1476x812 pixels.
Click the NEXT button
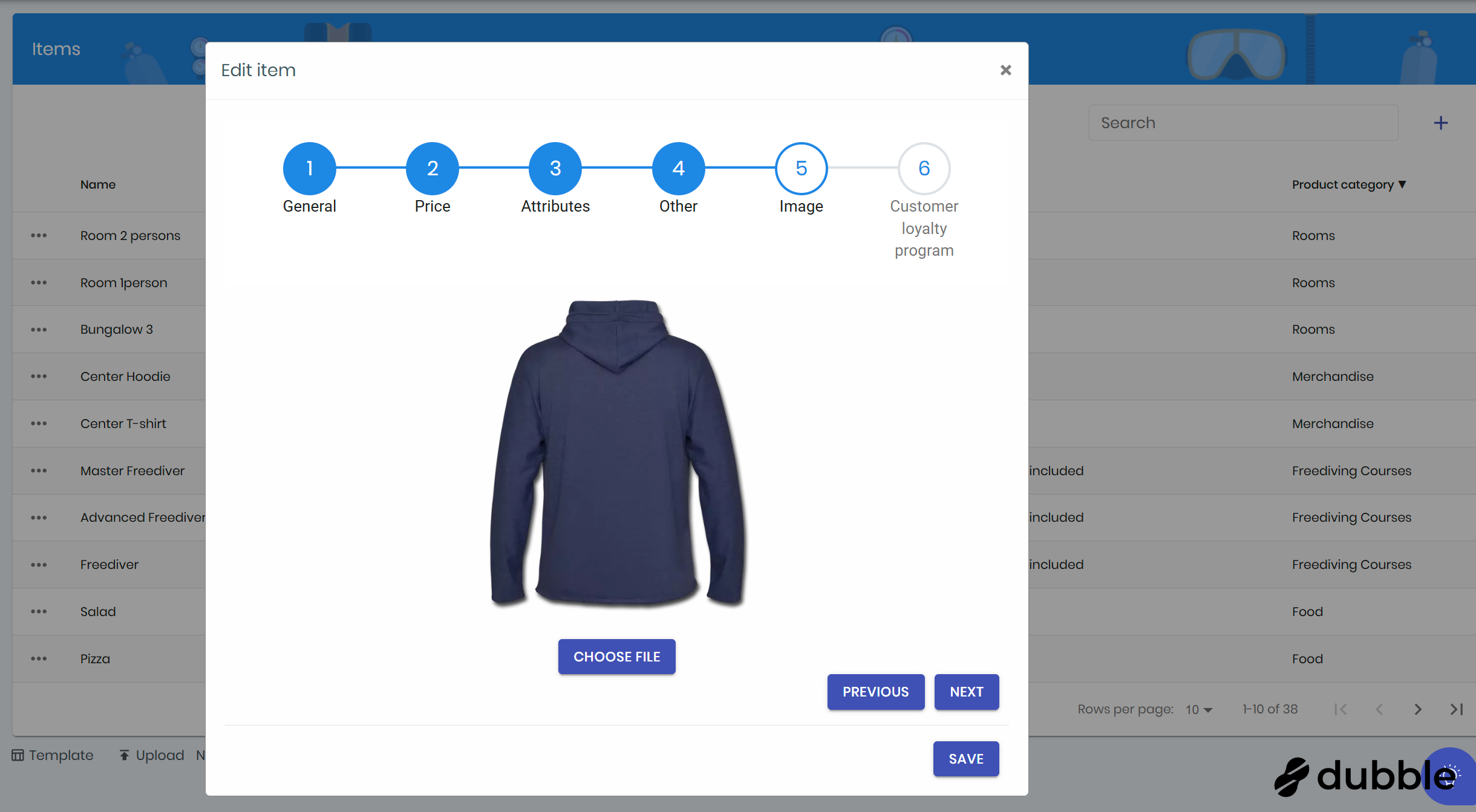[x=966, y=692]
